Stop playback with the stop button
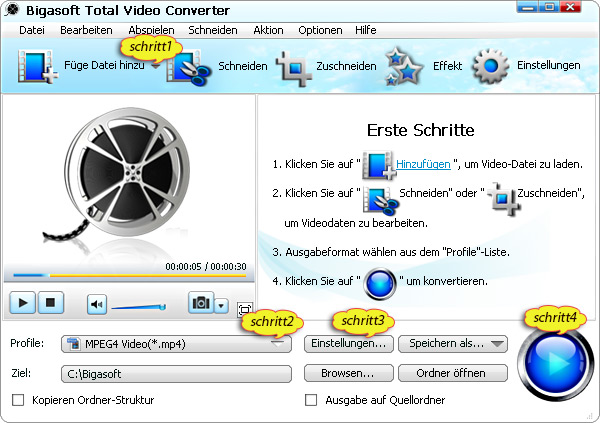This screenshot has height=423, width=600. pyautogui.click(x=51, y=303)
